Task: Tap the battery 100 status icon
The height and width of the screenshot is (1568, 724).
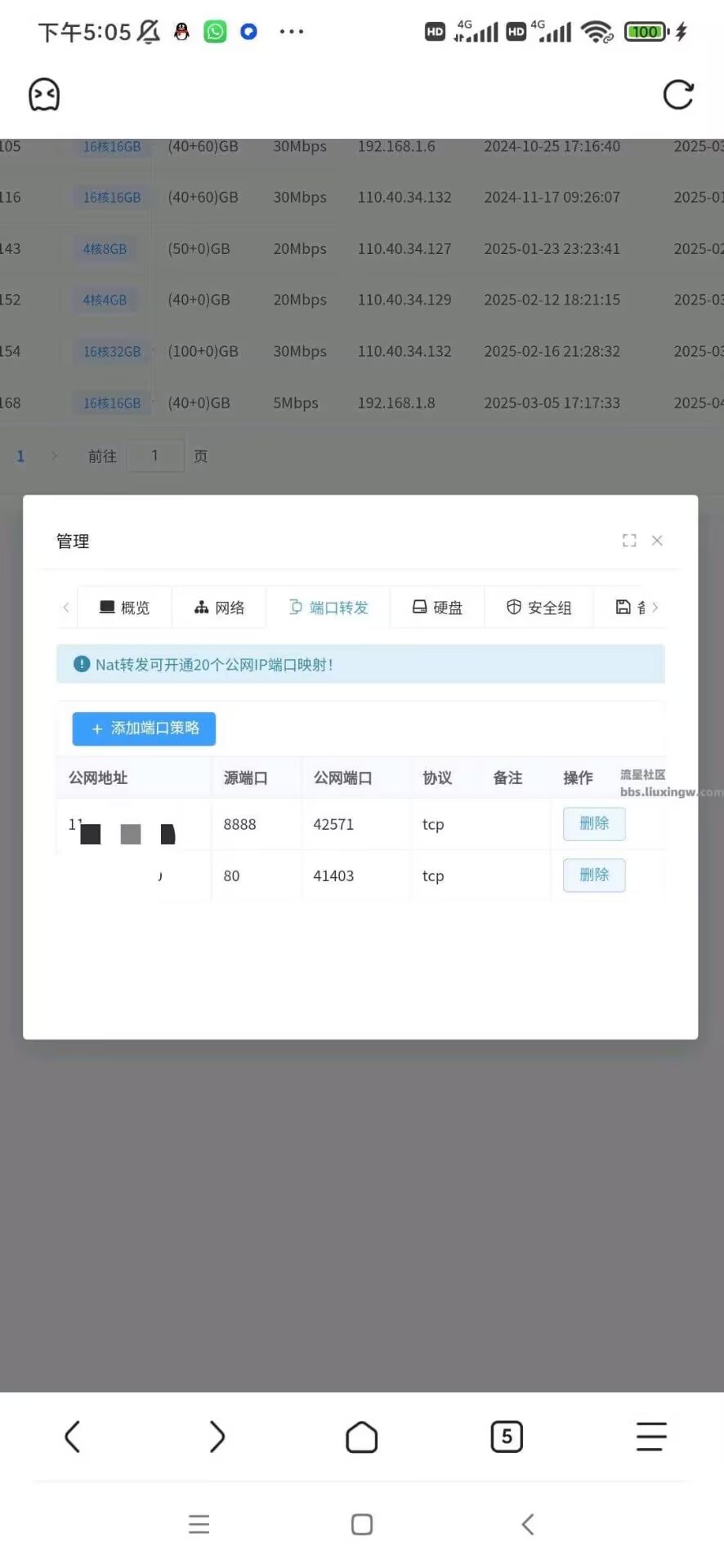Action: pyautogui.click(x=646, y=32)
